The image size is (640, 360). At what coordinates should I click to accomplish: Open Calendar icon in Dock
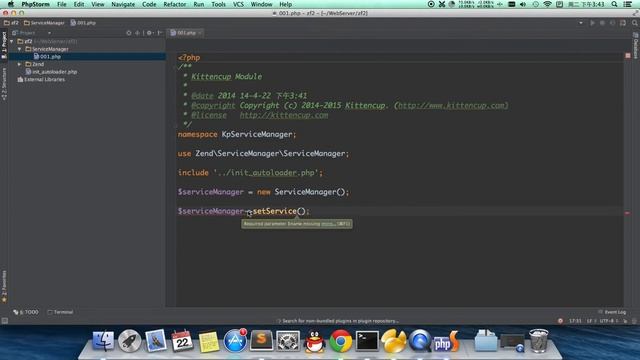pos(182,340)
